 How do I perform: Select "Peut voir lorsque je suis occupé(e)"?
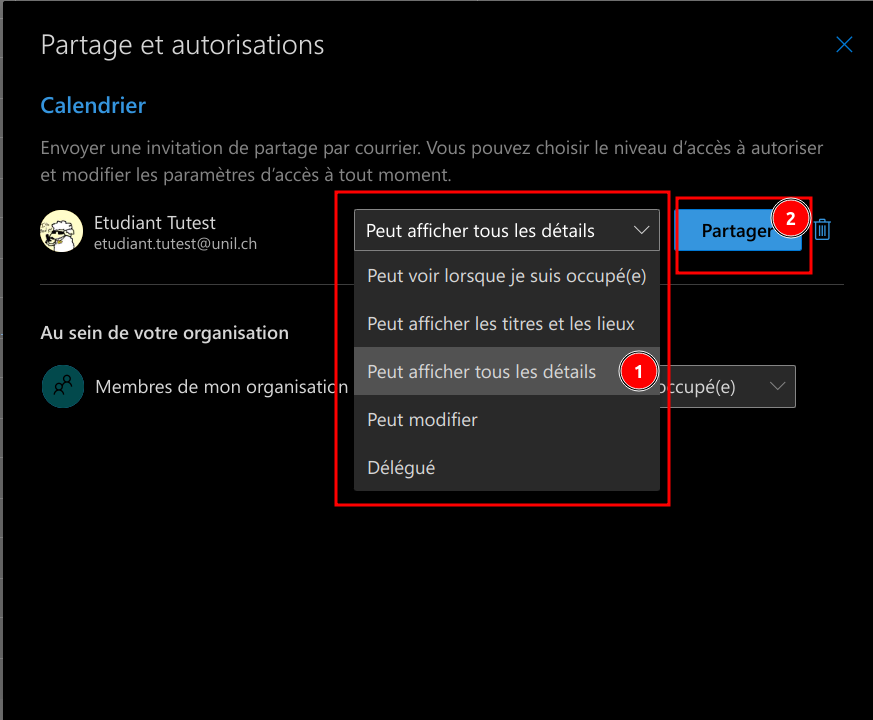(x=506, y=276)
